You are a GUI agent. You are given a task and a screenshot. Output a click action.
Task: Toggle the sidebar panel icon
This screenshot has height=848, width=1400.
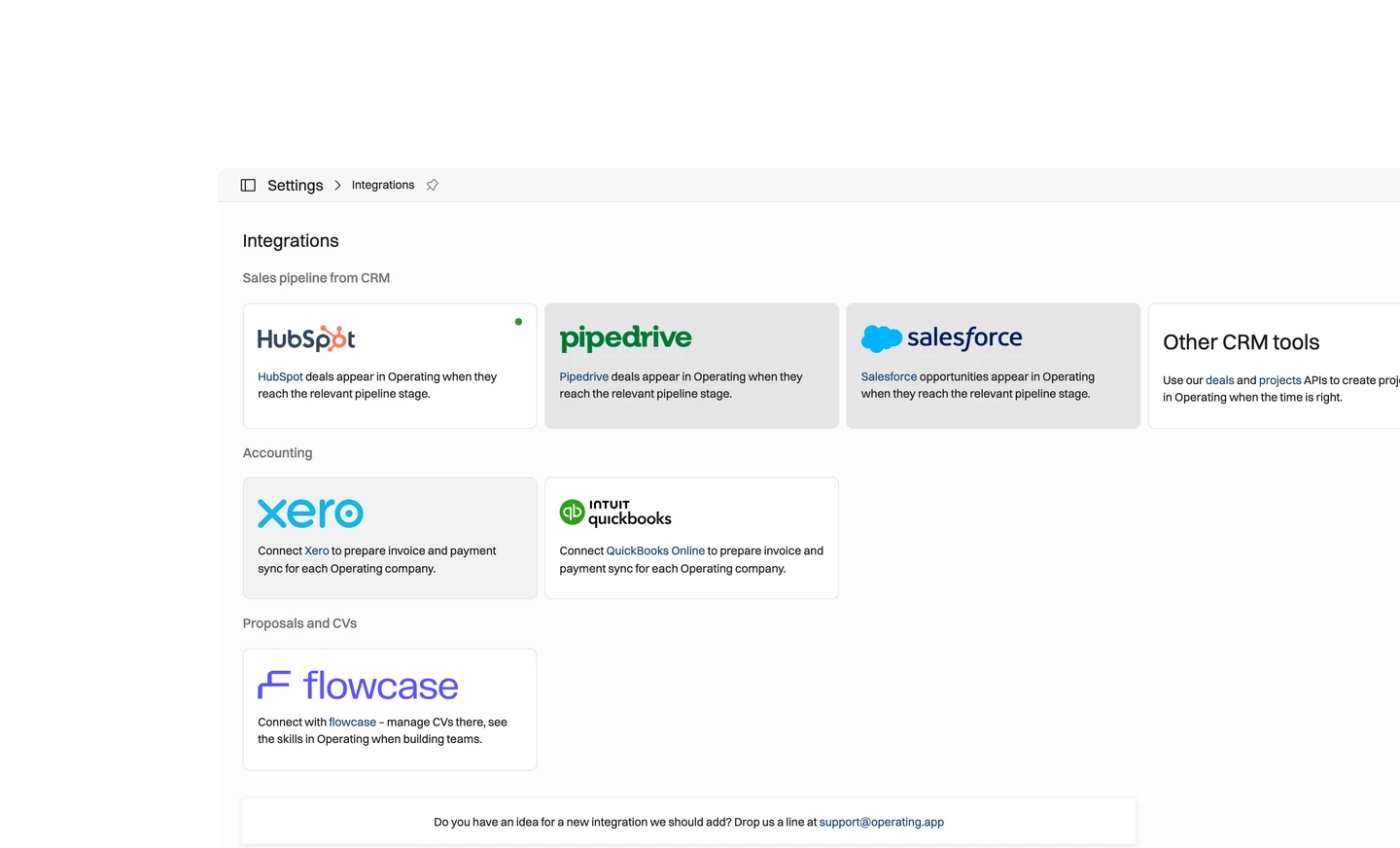(248, 185)
